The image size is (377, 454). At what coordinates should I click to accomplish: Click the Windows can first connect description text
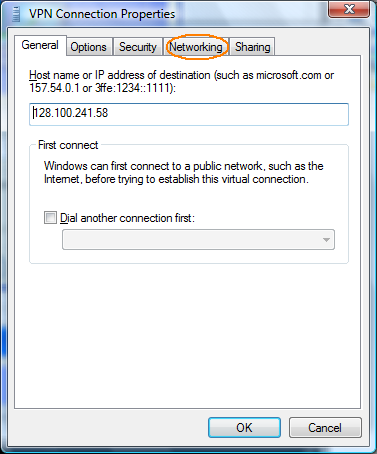pyautogui.click(x=184, y=172)
